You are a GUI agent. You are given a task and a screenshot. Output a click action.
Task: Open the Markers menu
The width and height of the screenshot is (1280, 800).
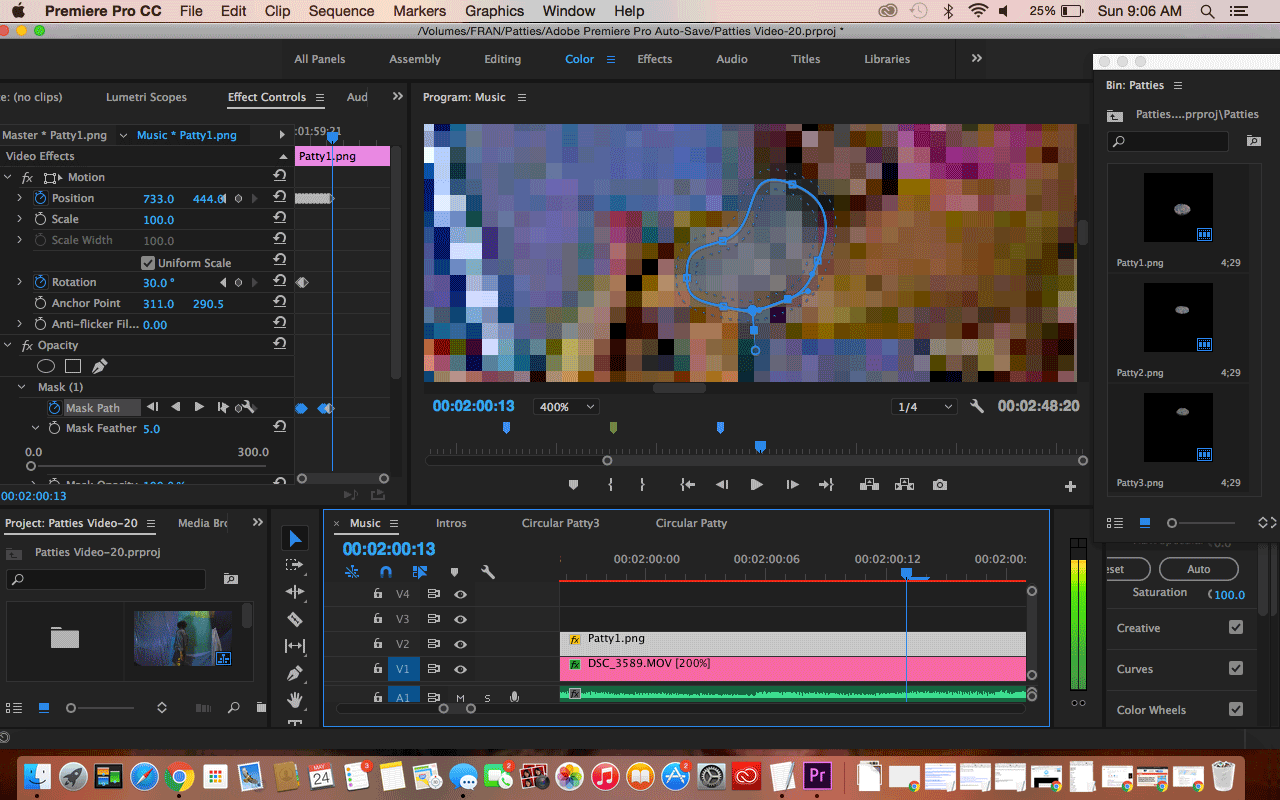click(x=419, y=11)
